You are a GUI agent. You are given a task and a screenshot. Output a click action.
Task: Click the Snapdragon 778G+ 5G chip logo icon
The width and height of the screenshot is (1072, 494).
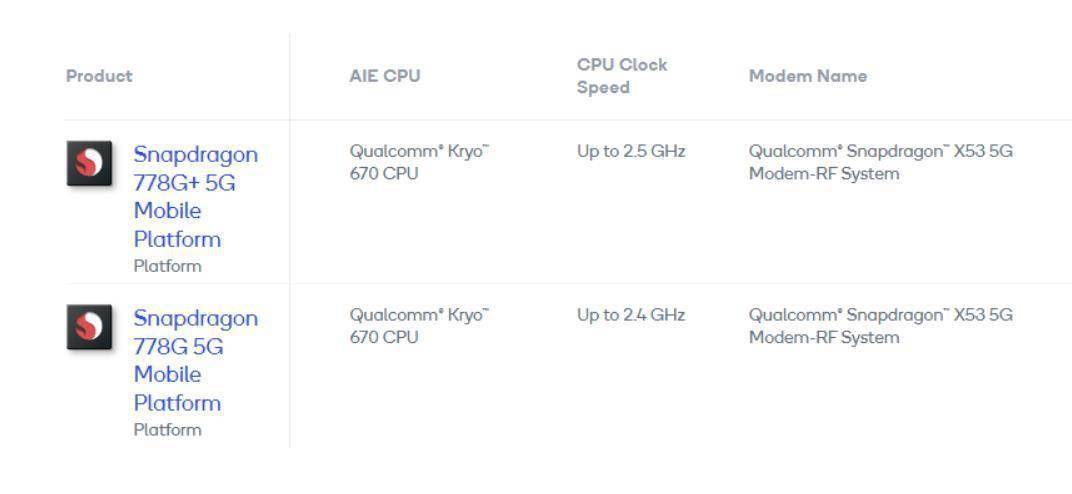[89, 163]
